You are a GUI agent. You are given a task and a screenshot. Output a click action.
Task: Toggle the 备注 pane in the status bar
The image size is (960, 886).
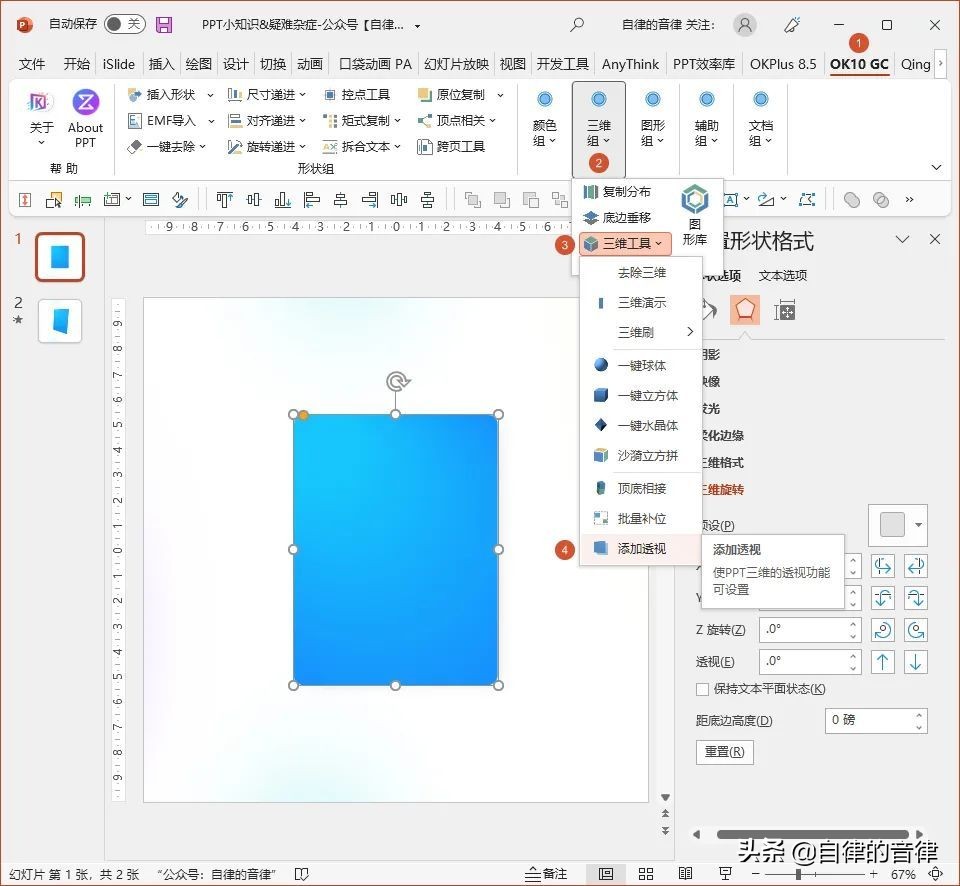[x=545, y=873]
